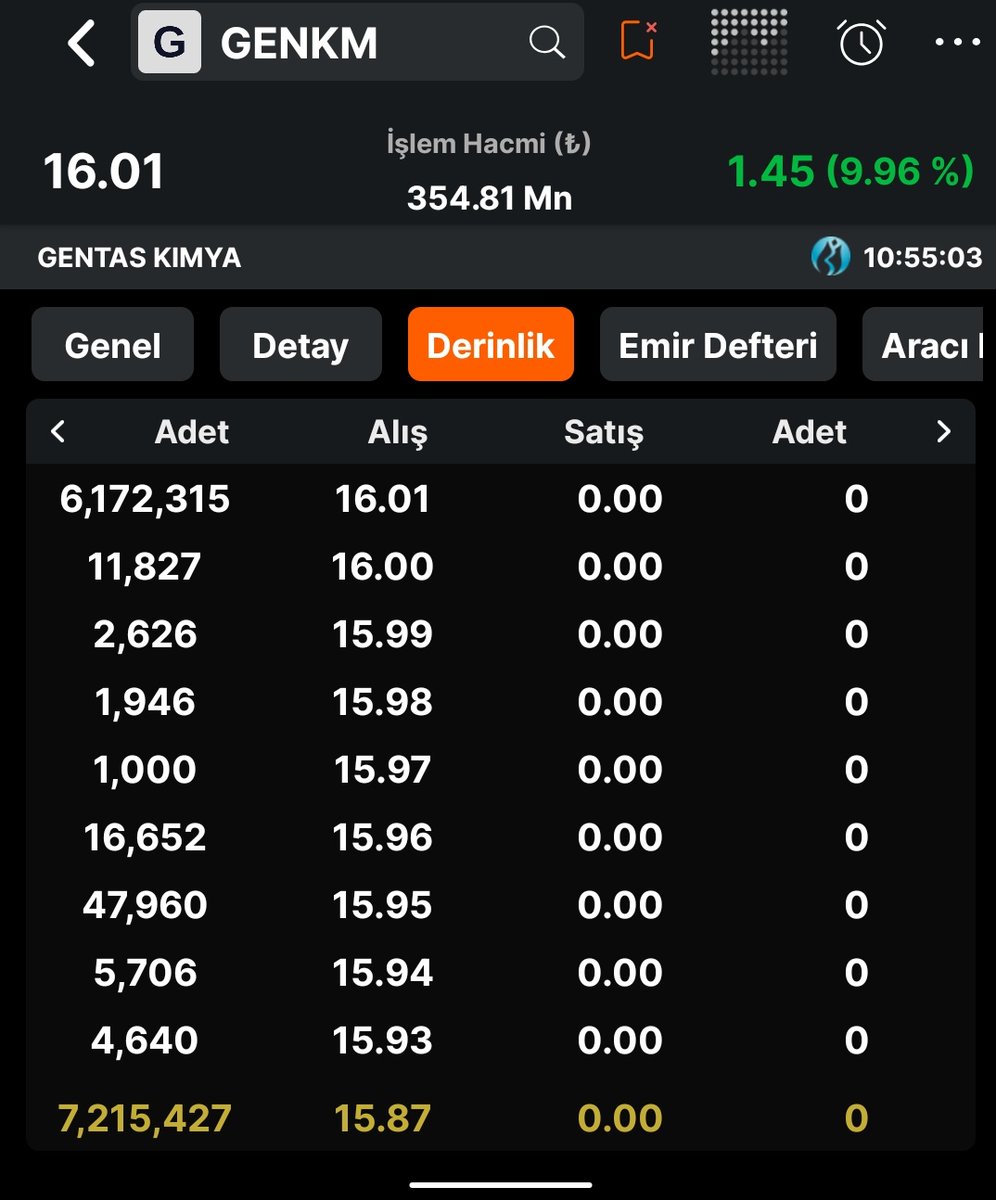This screenshot has height=1200, width=996.
Task: Select the 15.96 bid price
Action: pos(383,837)
